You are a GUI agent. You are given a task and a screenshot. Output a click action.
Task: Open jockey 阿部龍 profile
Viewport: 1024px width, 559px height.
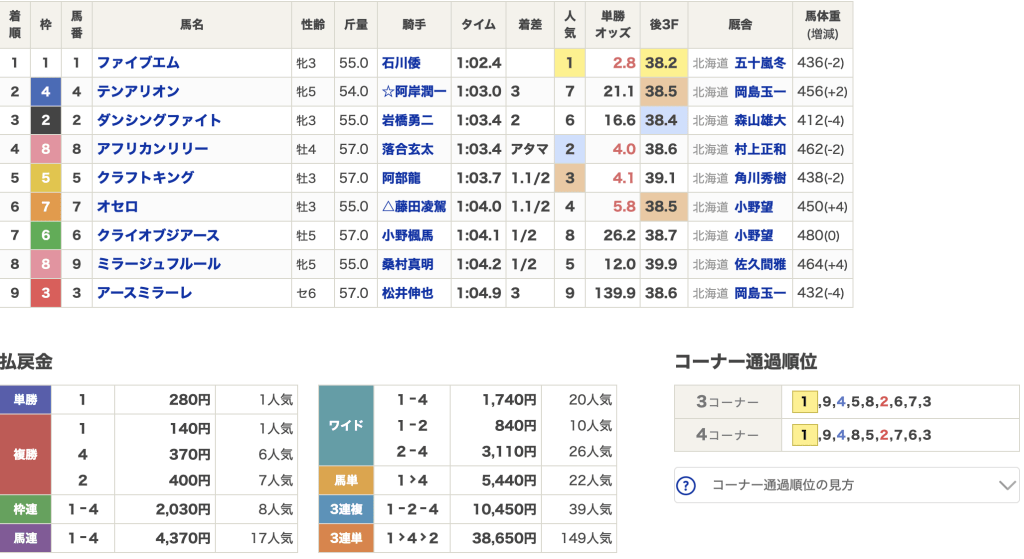tap(401, 178)
